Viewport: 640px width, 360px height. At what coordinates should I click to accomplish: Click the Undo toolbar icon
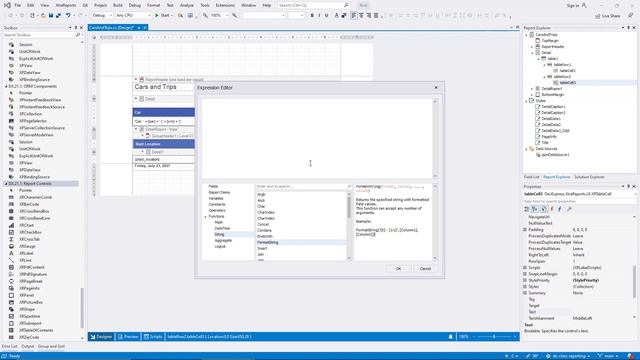tap(68, 16)
